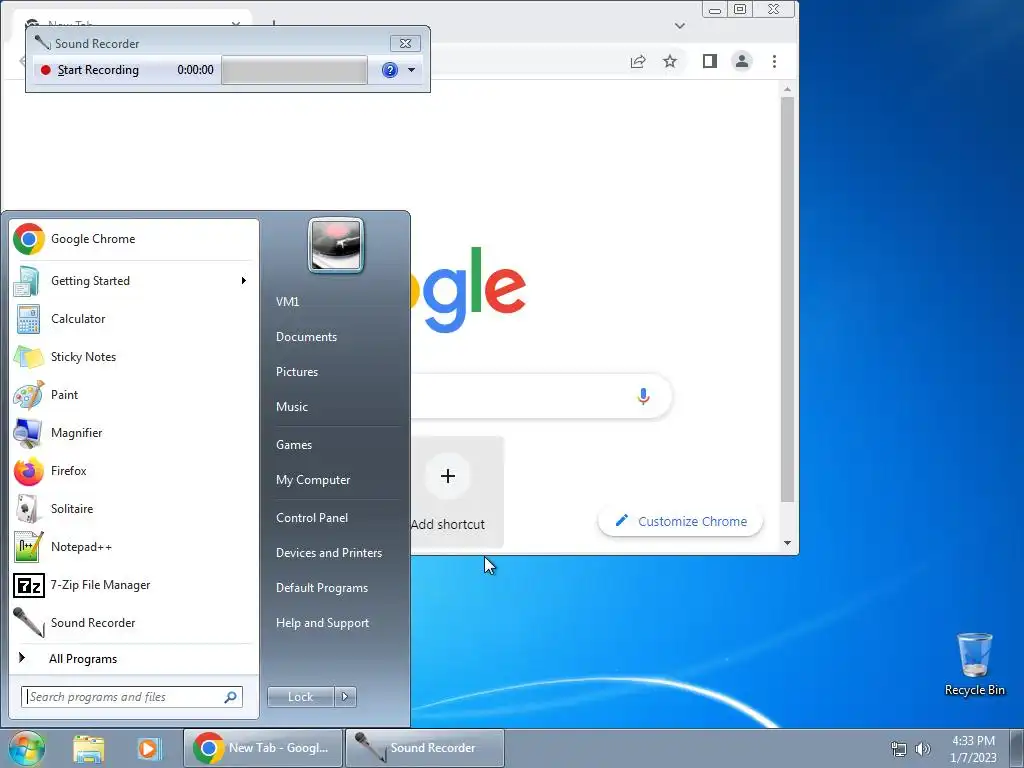Click the network icon in the system tray

pos(899,749)
